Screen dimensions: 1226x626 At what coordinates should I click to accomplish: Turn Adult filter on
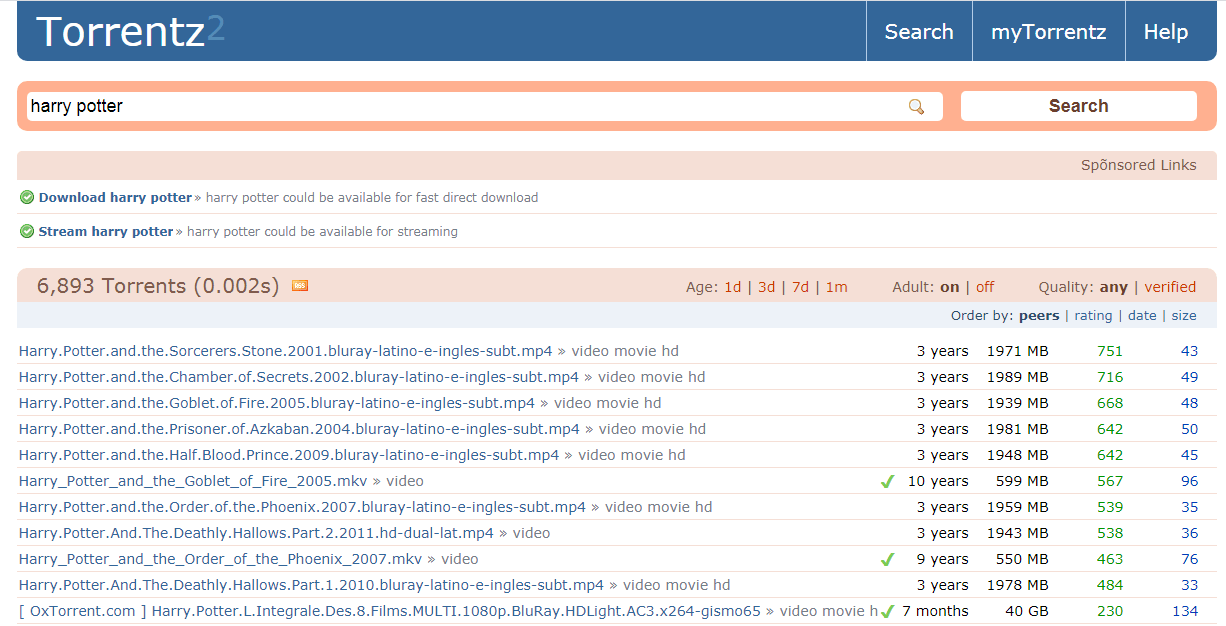[949, 287]
